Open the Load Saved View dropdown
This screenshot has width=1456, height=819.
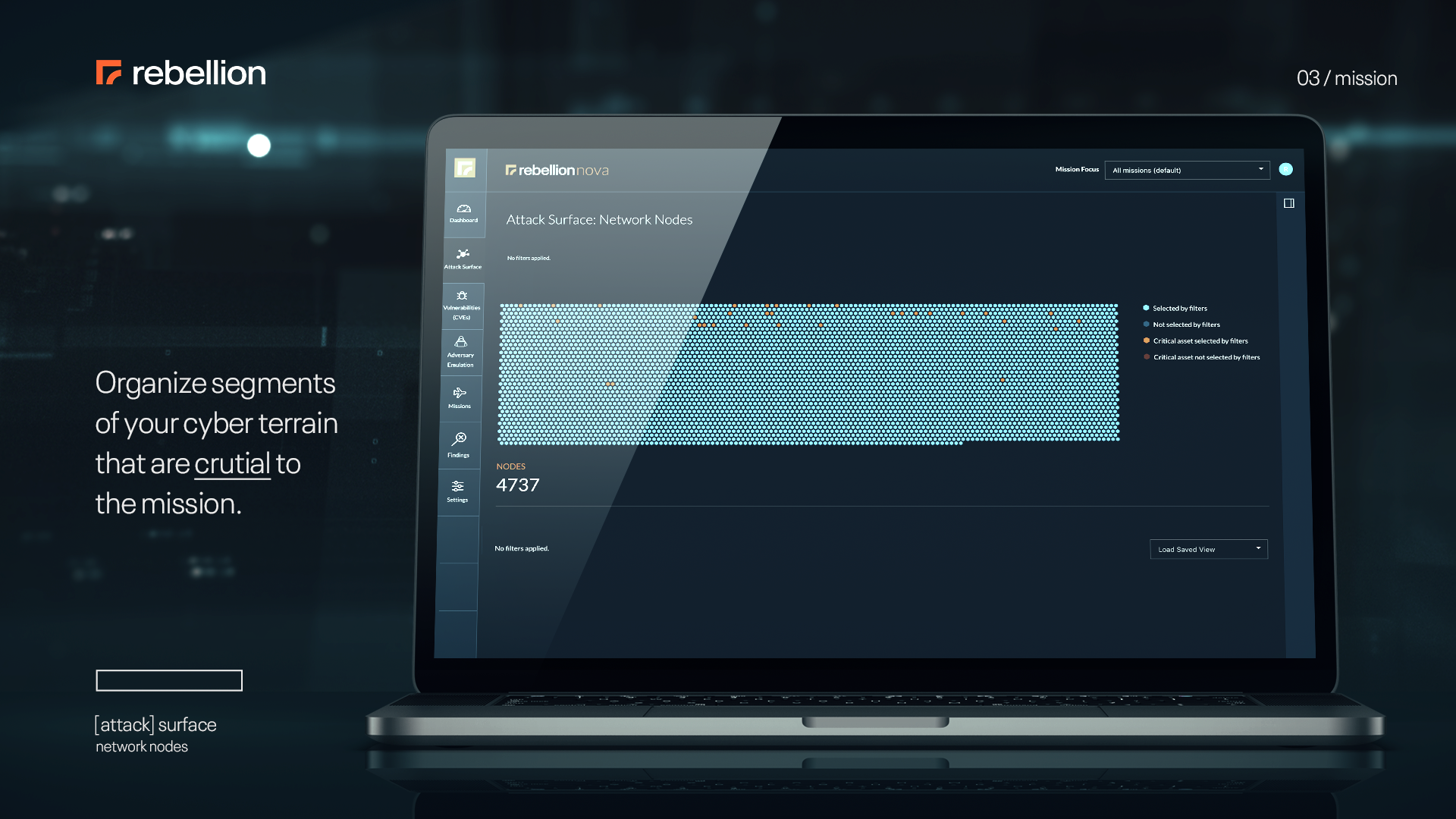(1208, 549)
